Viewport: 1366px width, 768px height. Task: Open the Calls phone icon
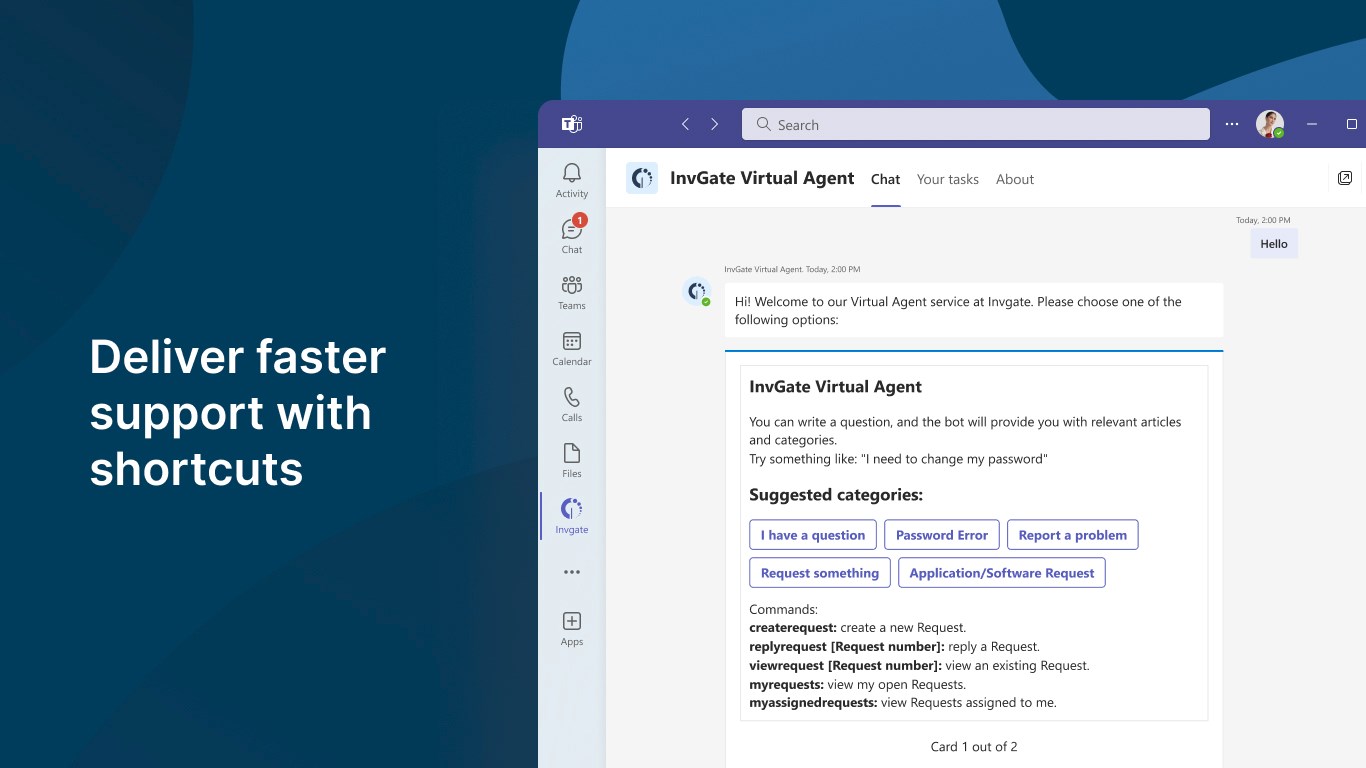572,397
